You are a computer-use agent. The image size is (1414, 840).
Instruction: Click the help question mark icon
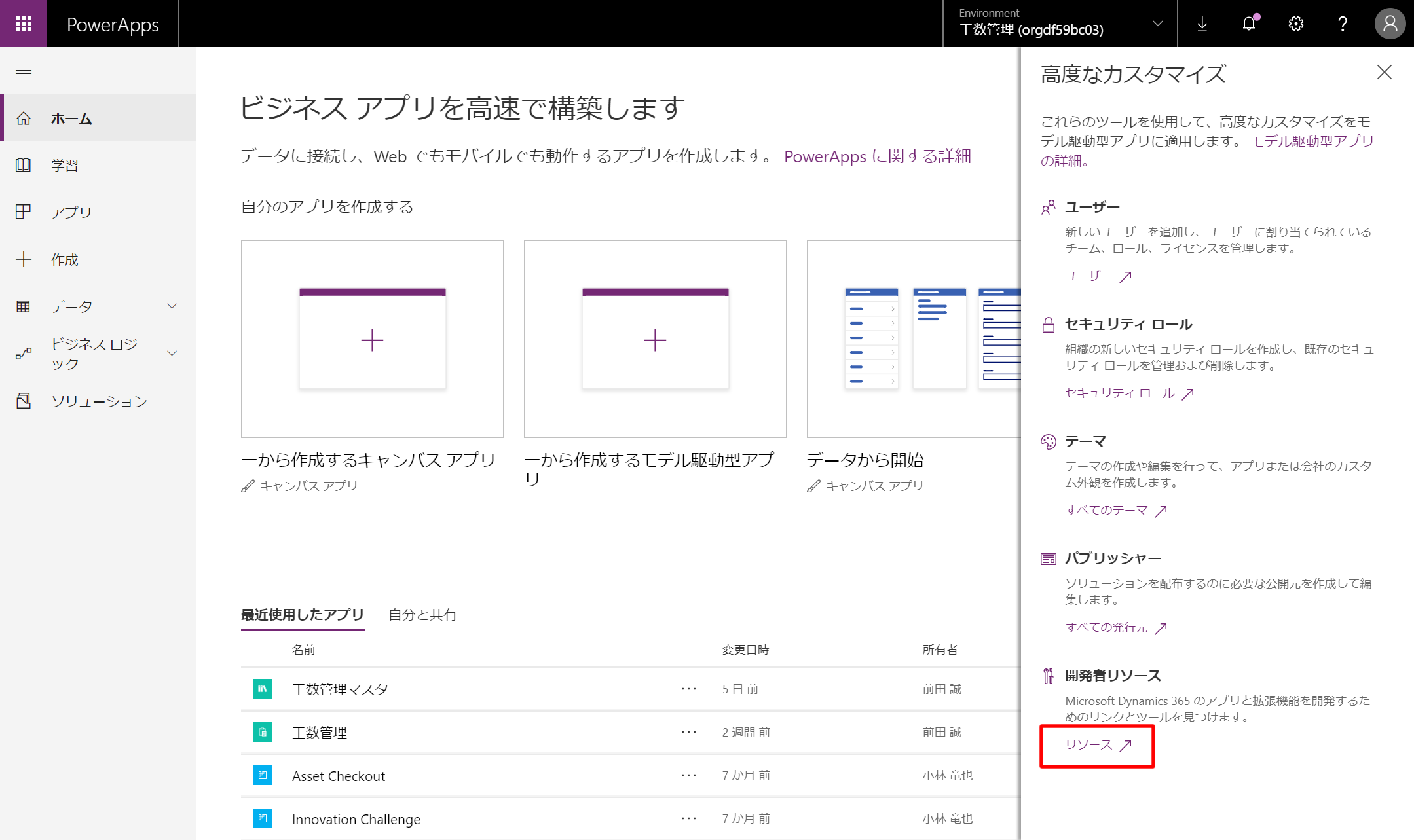[x=1342, y=24]
